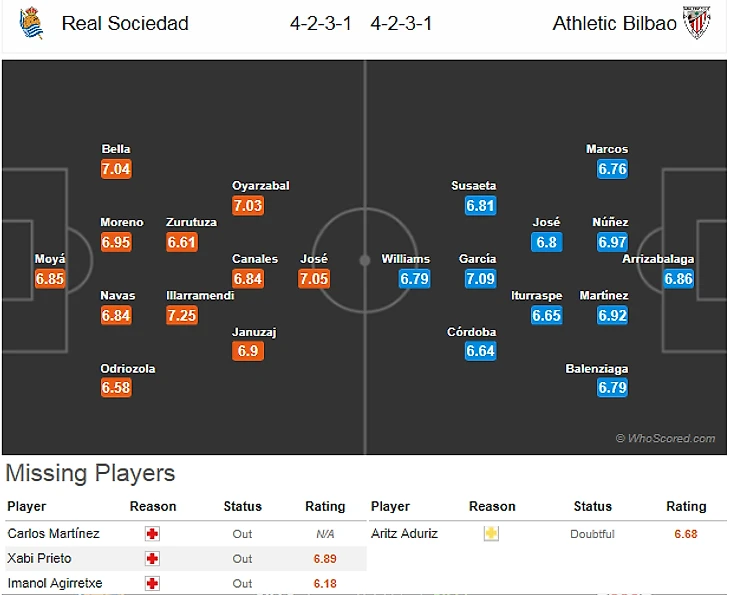Click Arrizabalaga's 6.86 rating badge
Viewport: 730px width, 595px height.
click(678, 279)
